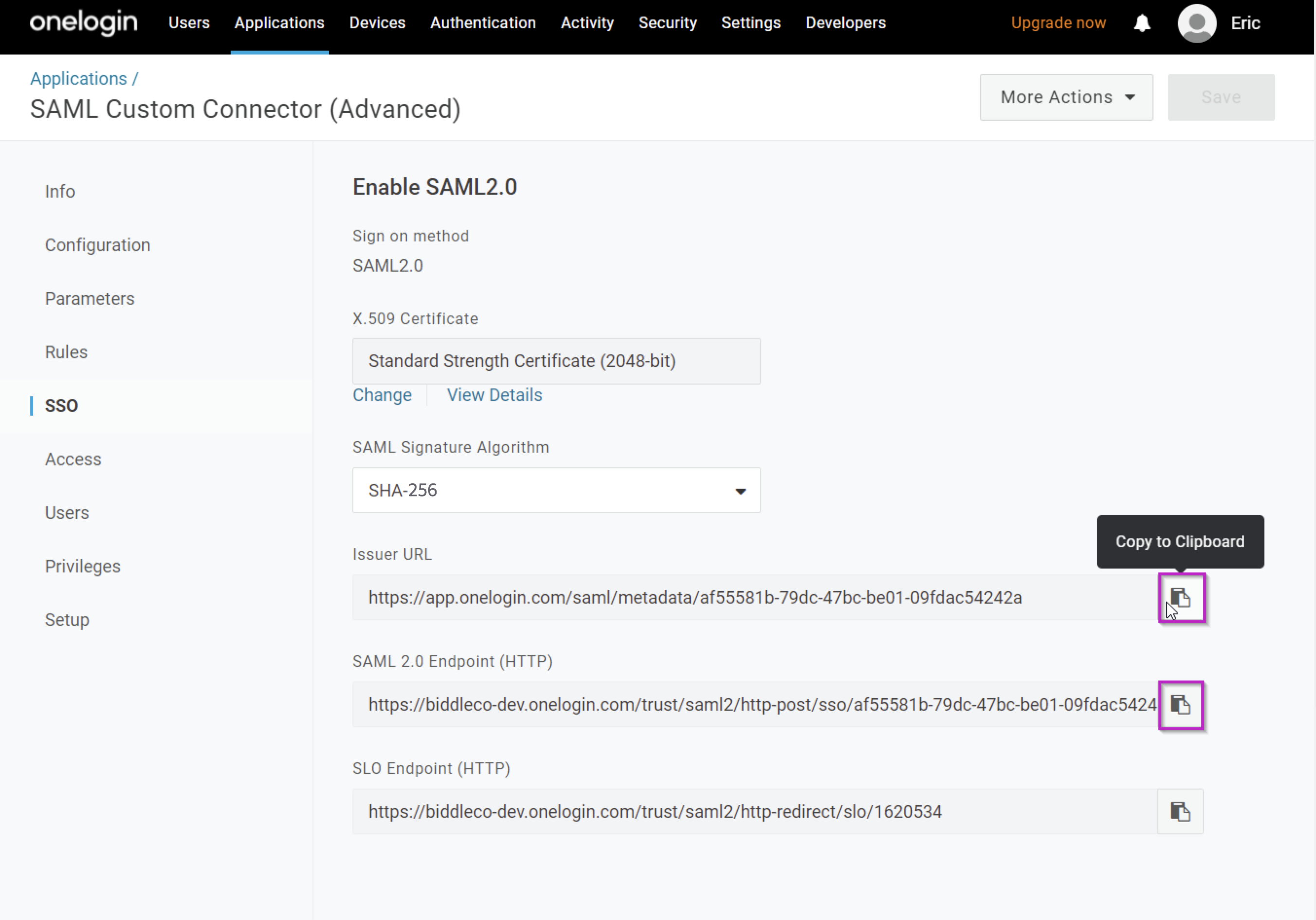Screen dimensions: 1316x920
Task: Copy the SLO Endpoint URL
Action: coord(1180,811)
